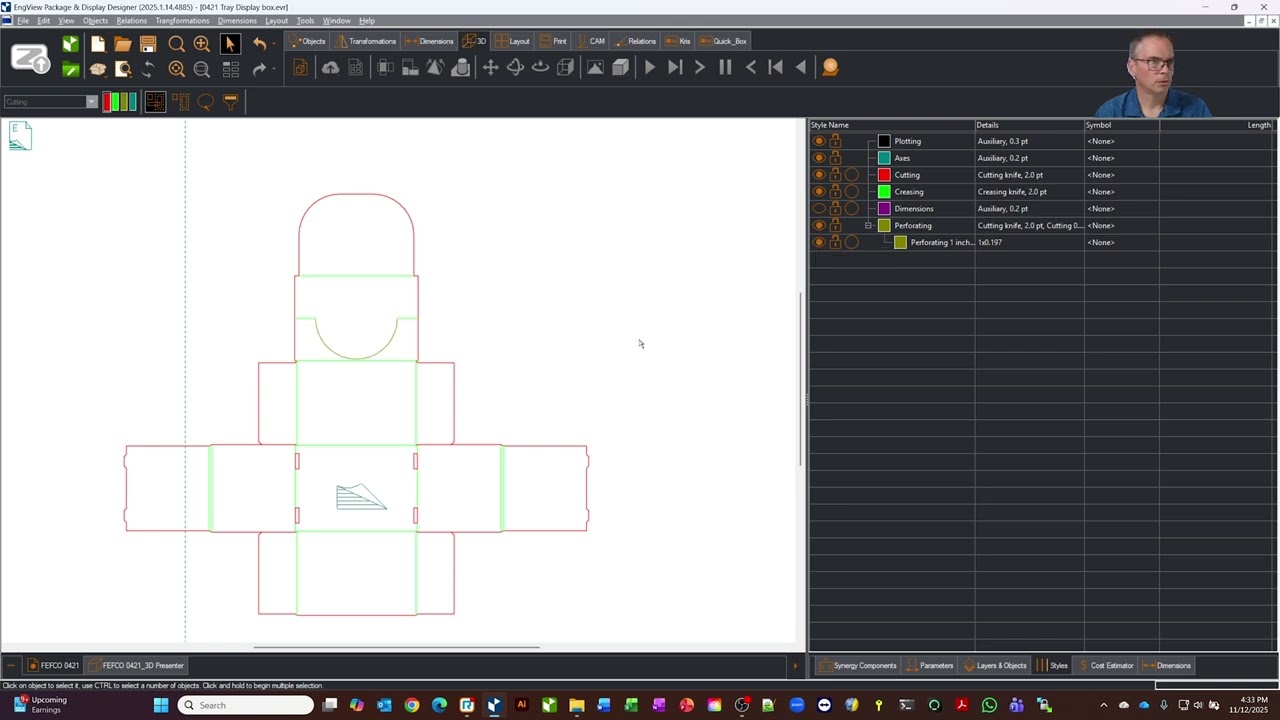Click the red Cutting color swatch
Viewport: 1280px width, 720px height.
(x=884, y=175)
